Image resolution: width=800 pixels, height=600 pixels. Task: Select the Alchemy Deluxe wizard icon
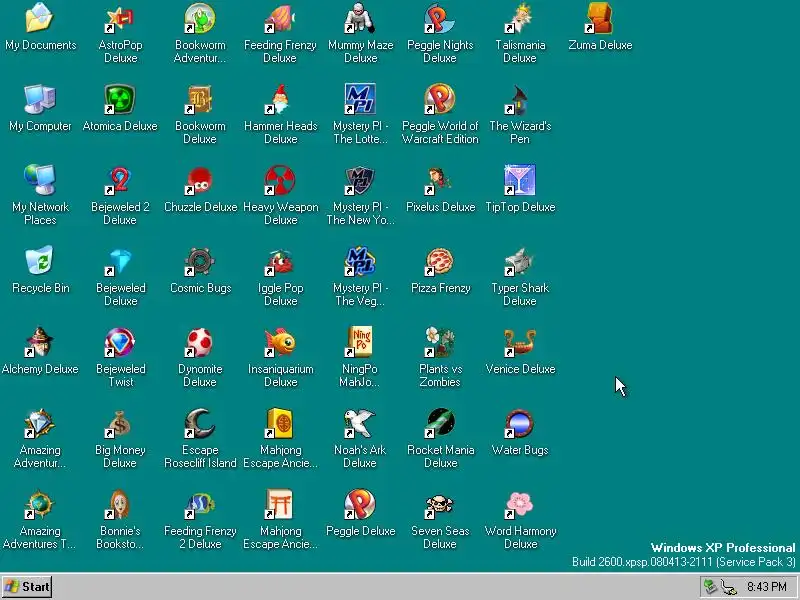point(40,342)
